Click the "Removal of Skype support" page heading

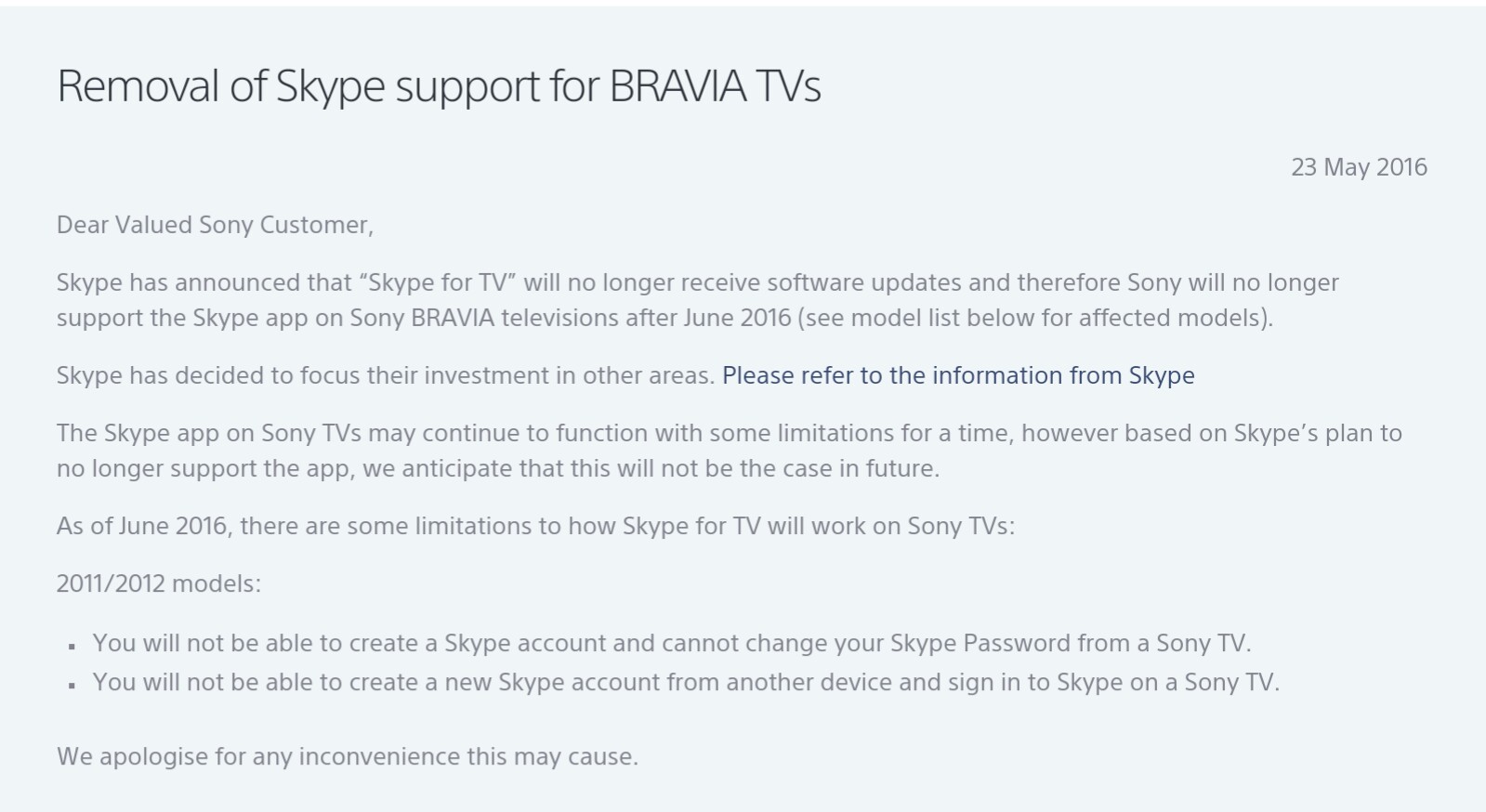pos(439,86)
